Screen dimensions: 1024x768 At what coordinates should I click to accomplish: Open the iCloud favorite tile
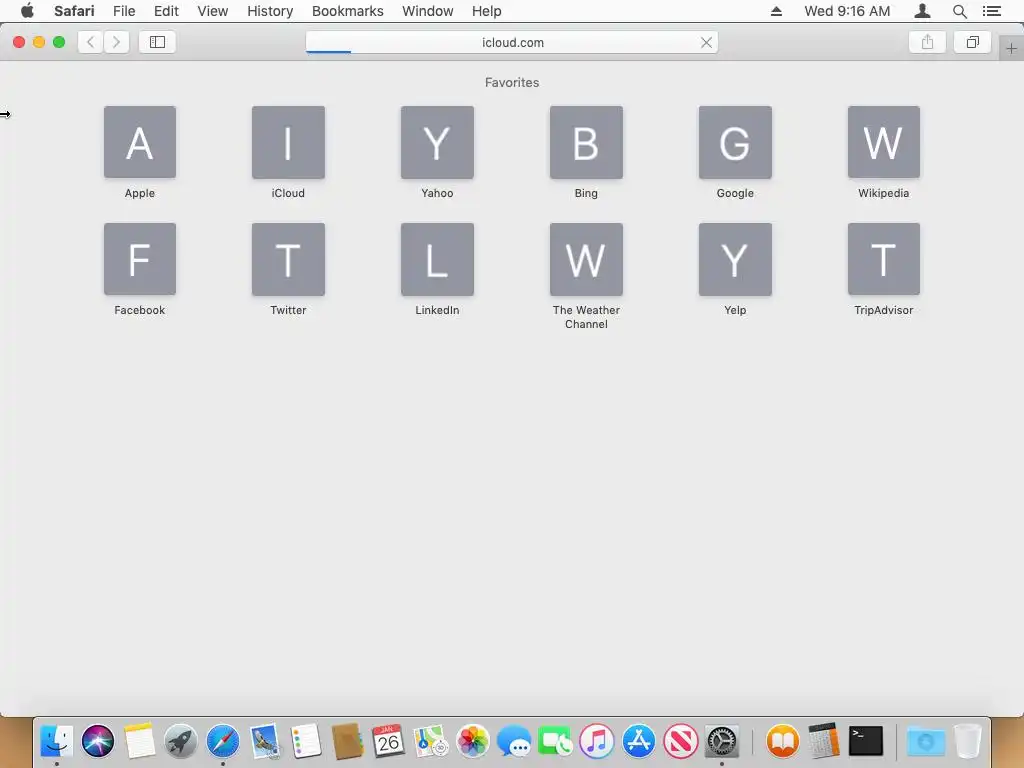[x=288, y=142]
